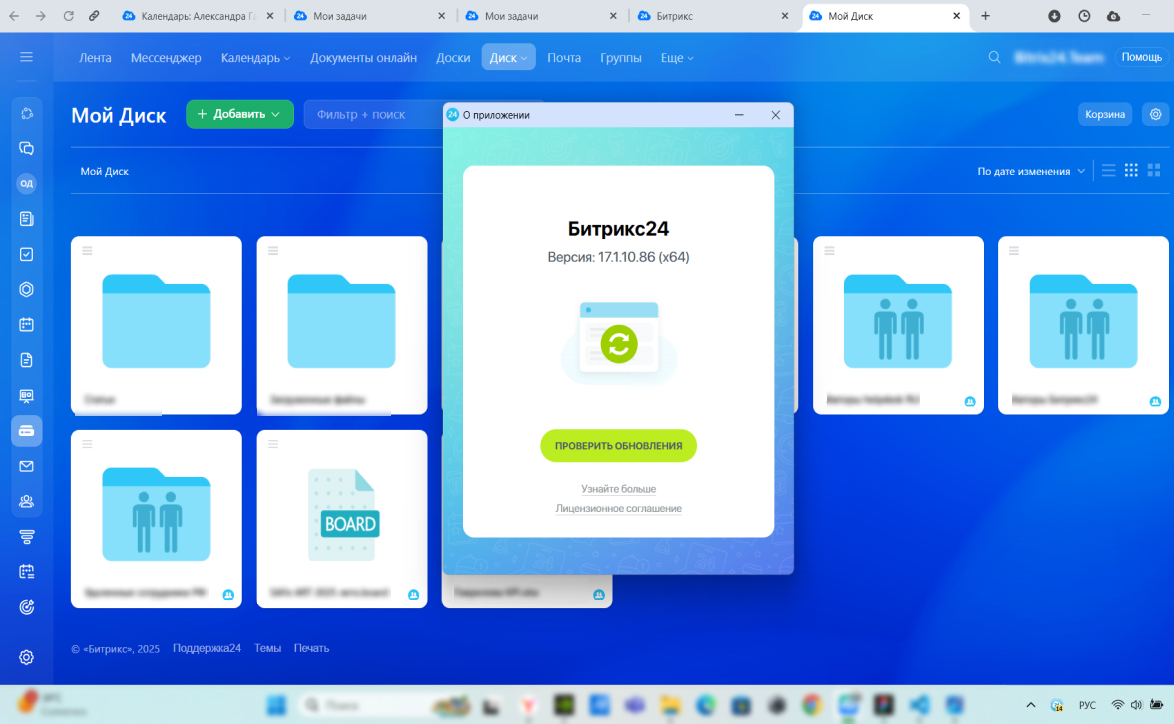Switch to large tile view icon
The width and height of the screenshot is (1174, 724).
tap(1154, 171)
